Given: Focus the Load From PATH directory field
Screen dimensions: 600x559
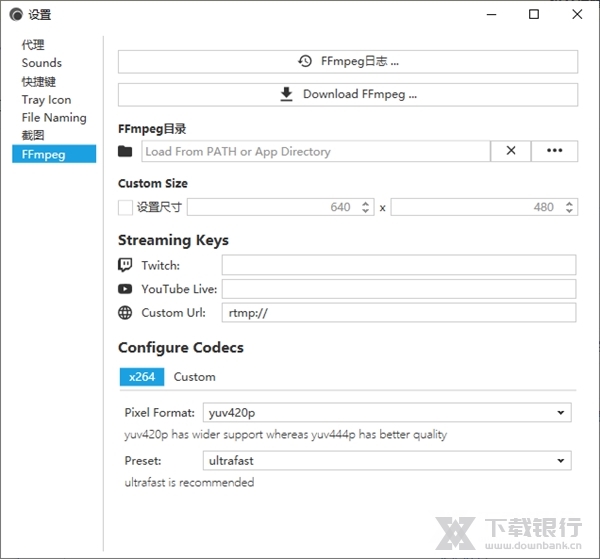Looking at the screenshot, I should [316, 151].
